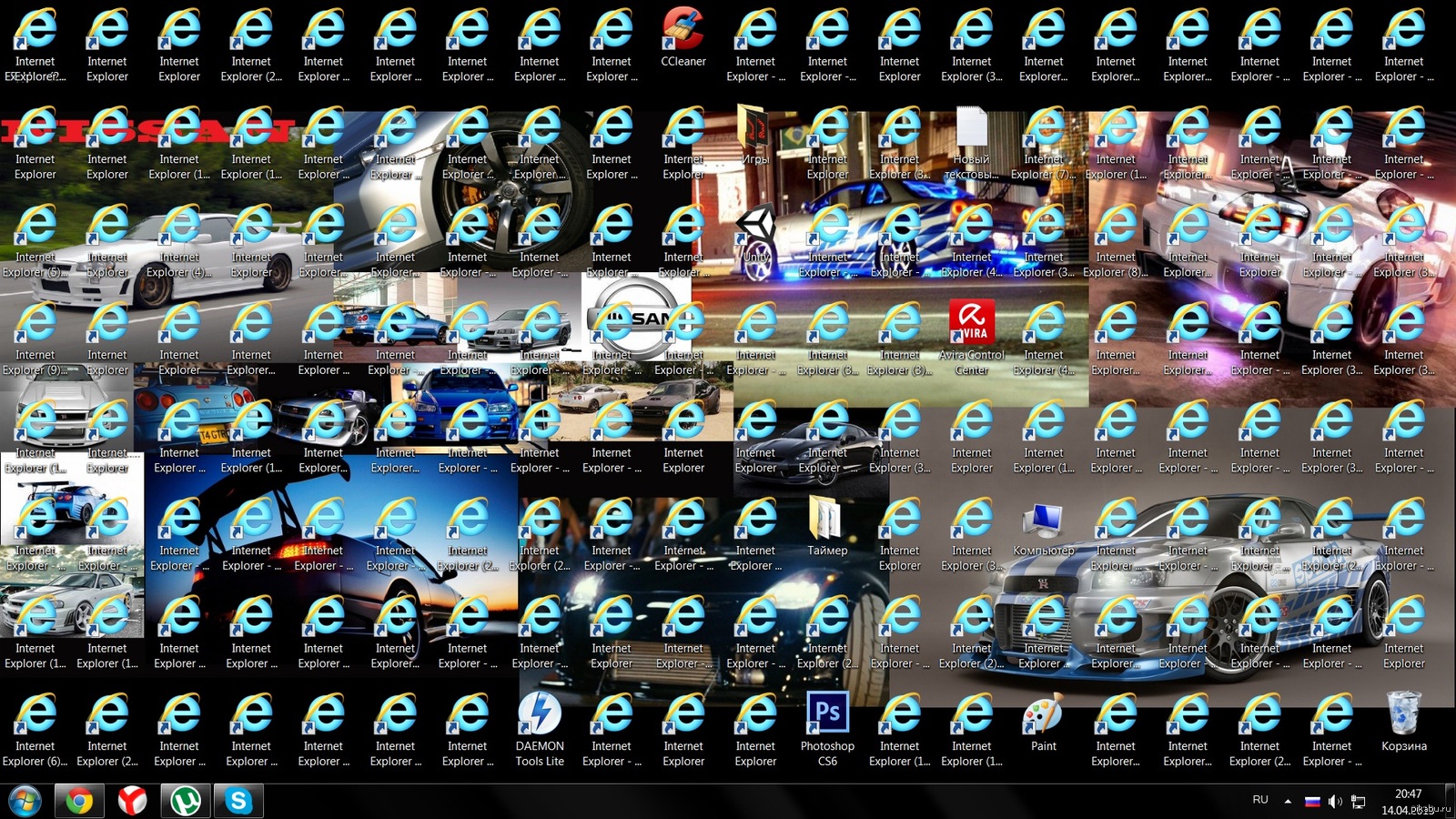The width and height of the screenshot is (1456, 819).
Task: Open Skype from the taskbar
Action: 238,801
